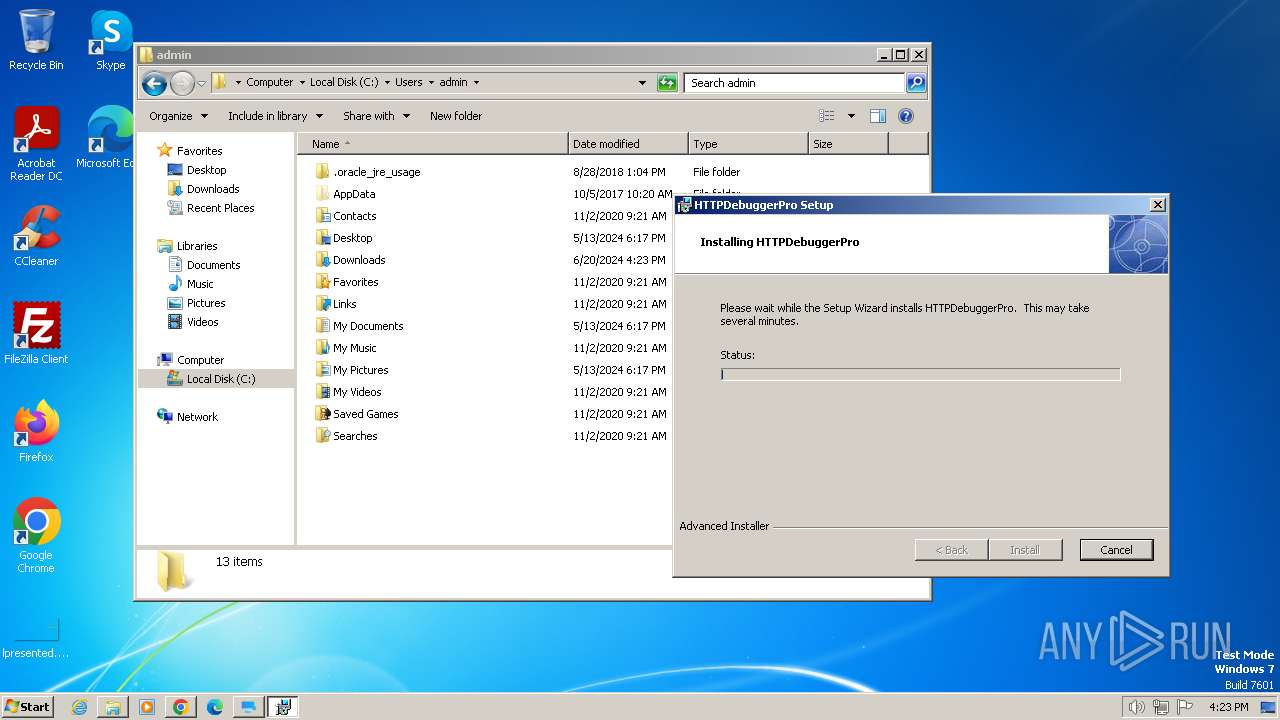This screenshot has height=720, width=1280.
Task: Expand the Users breadcrumb arrow
Action: [x=431, y=83]
